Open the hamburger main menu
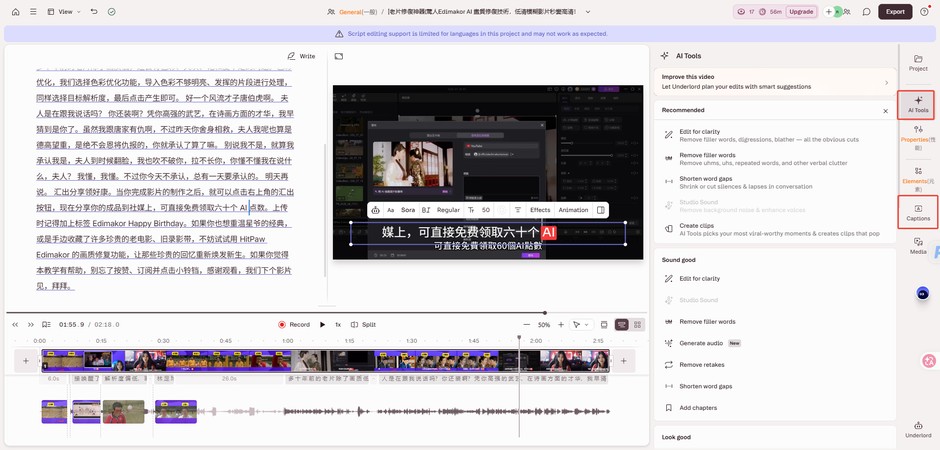The width and height of the screenshot is (940, 450). [x=33, y=11]
